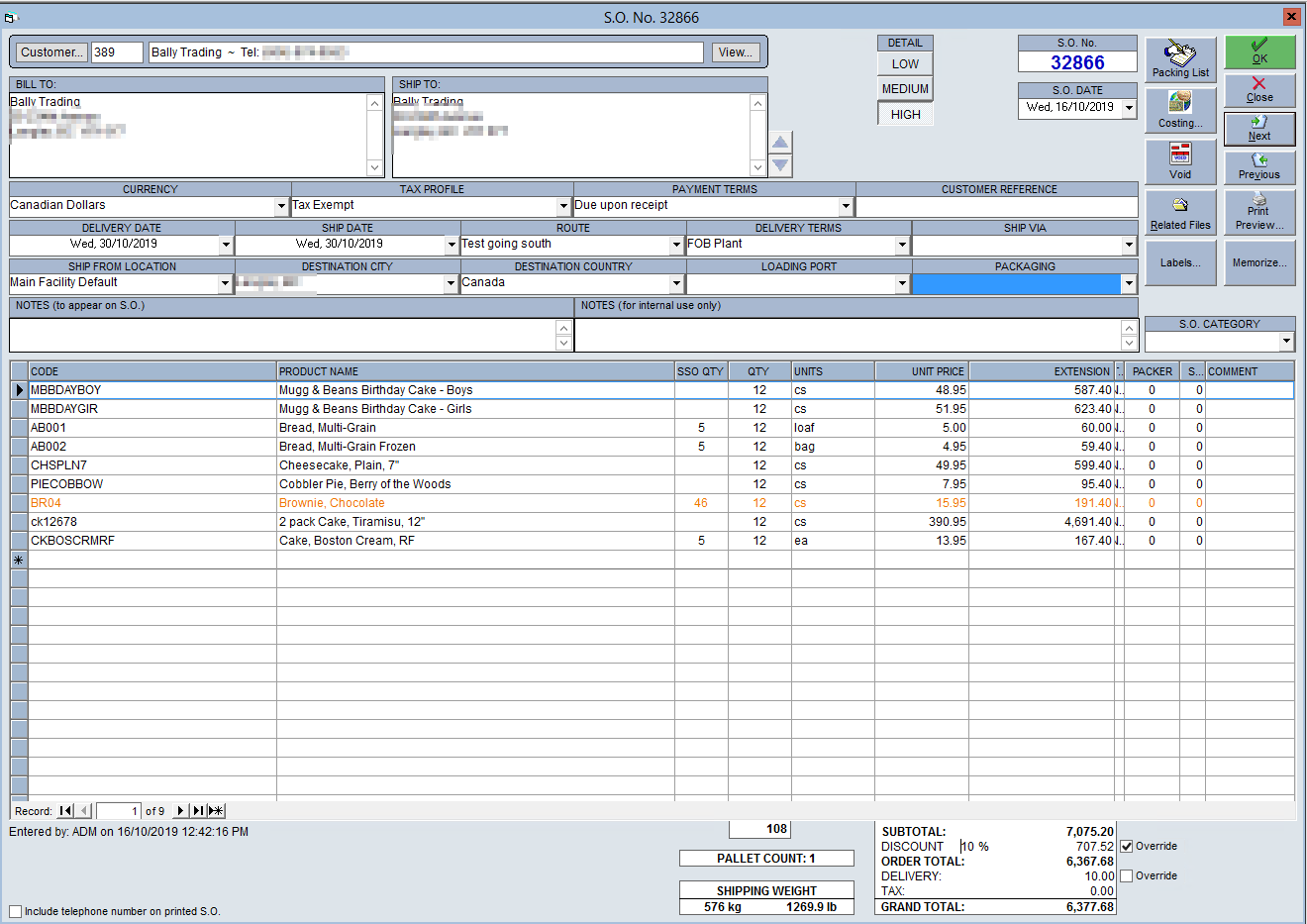Select HIGH detail level
Viewport: 1307px width, 924px height.
905,114
